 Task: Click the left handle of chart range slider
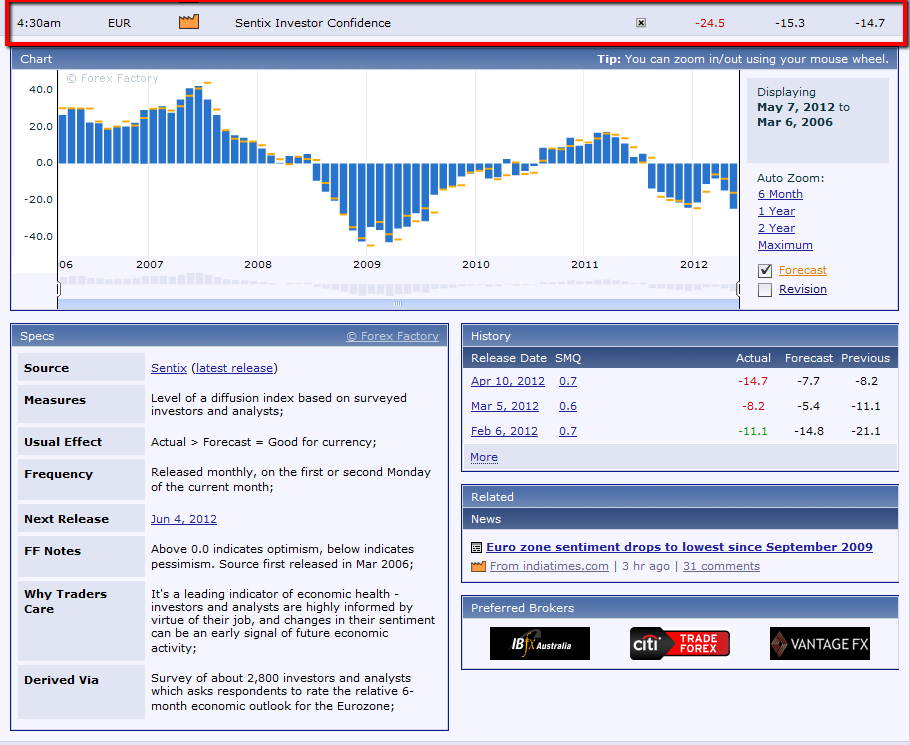click(x=59, y=288)
